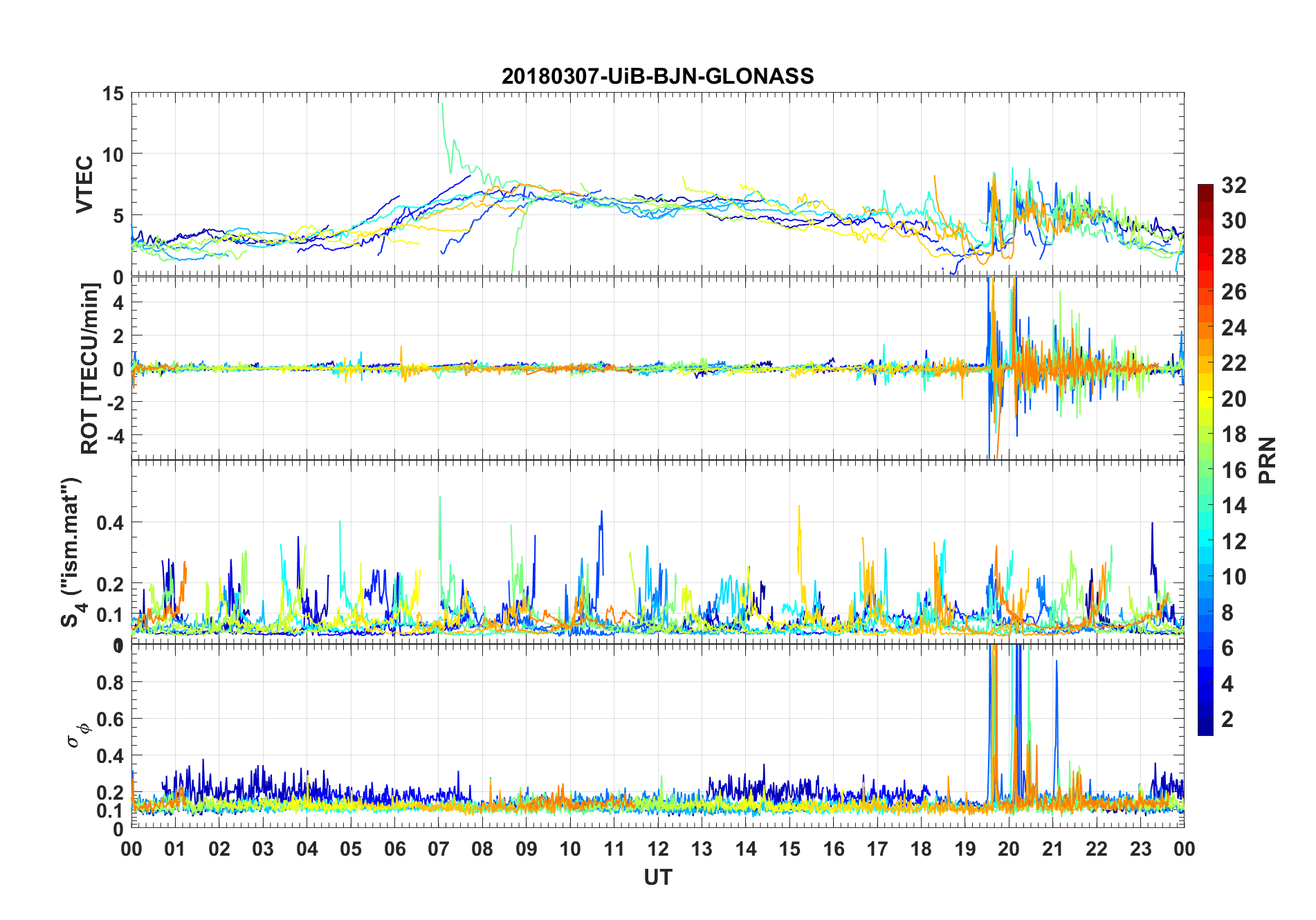
Task: Click colorbar tick label 16
Action: [1234, 470]
